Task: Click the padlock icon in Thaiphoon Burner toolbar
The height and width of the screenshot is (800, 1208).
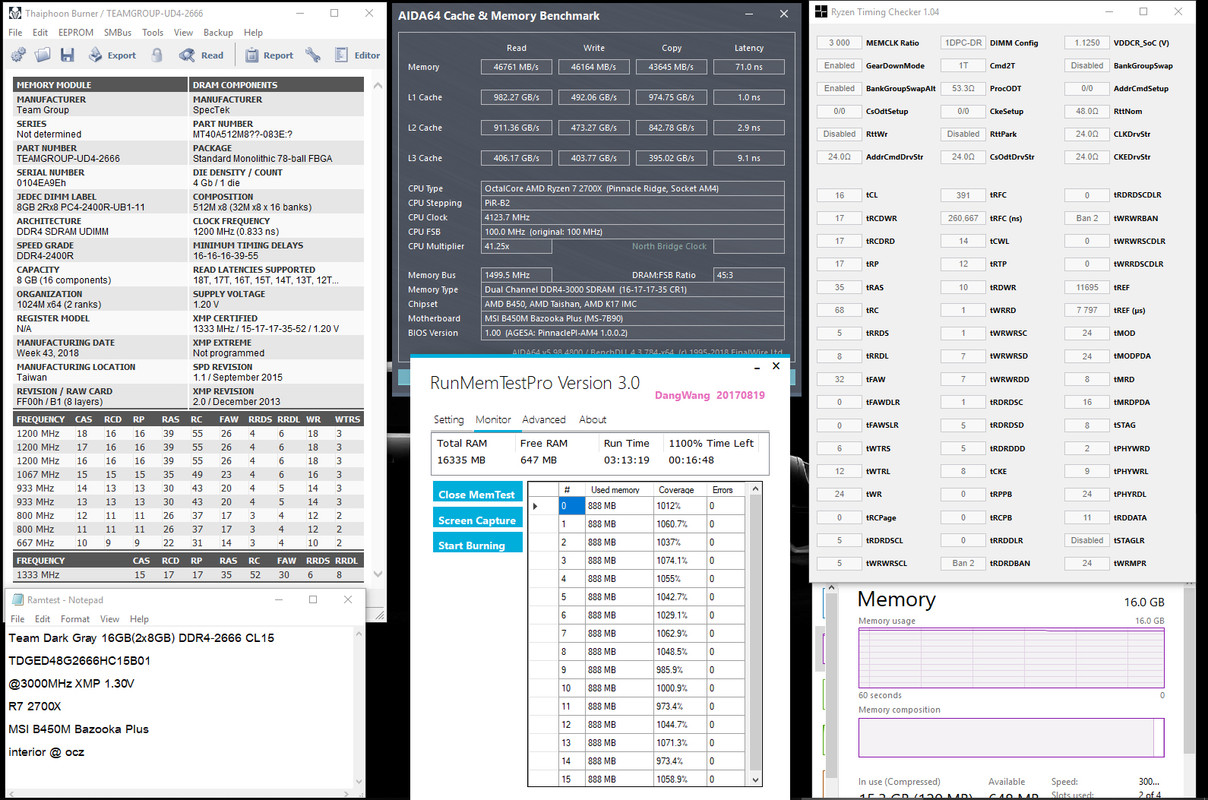Action: [157, 55]
